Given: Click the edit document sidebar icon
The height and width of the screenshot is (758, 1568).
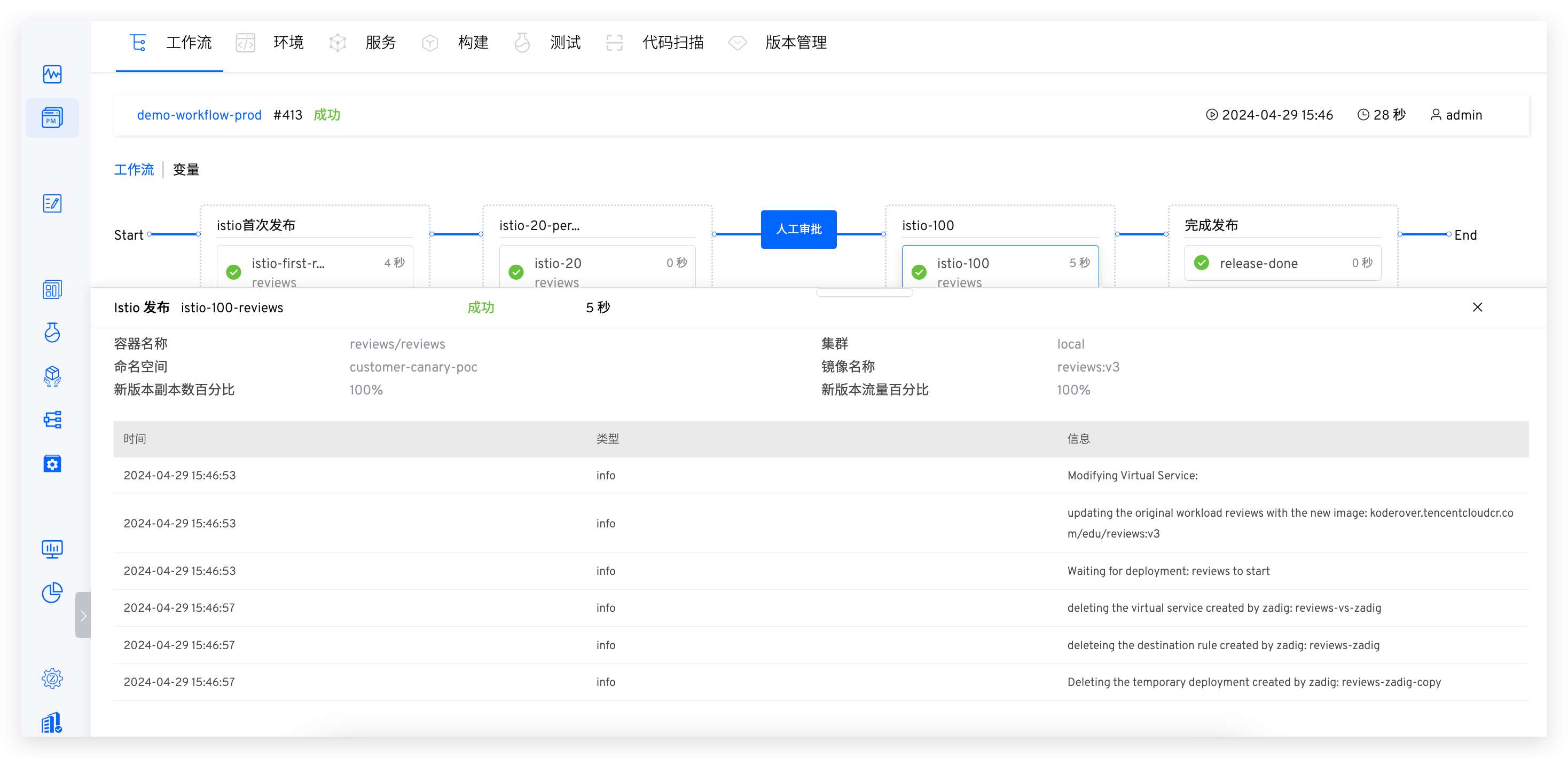Looking at the screenshot, I should click(52, 203).
